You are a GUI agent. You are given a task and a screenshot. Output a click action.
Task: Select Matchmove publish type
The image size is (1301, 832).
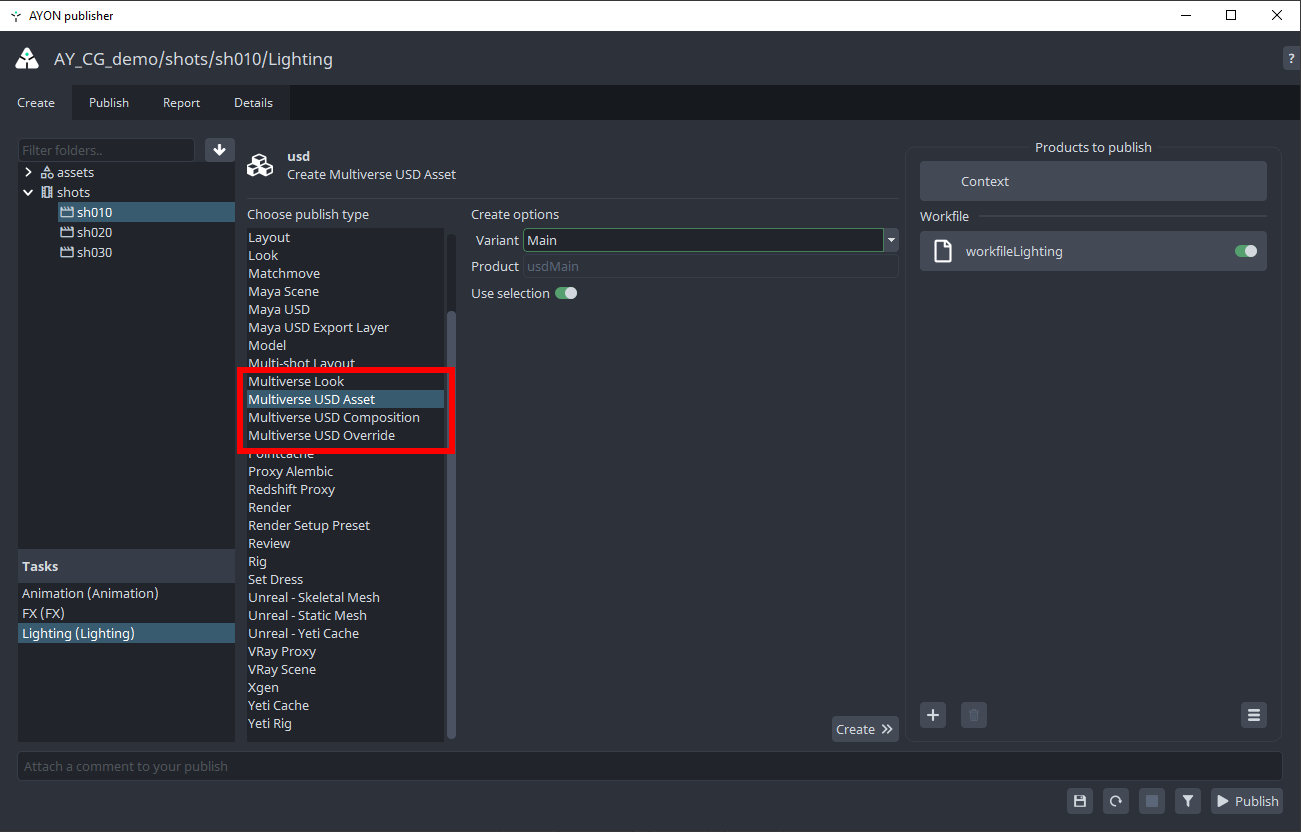point(345,273)
